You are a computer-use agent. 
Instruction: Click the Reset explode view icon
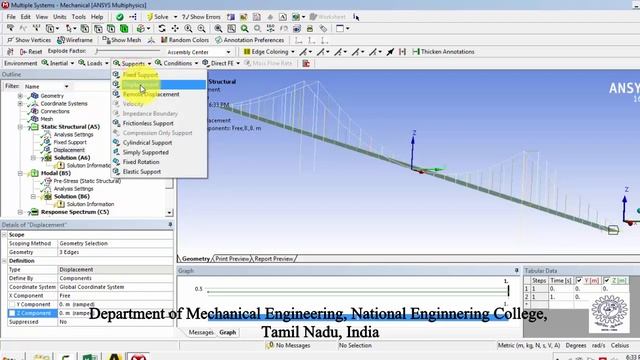pos(23,52)
